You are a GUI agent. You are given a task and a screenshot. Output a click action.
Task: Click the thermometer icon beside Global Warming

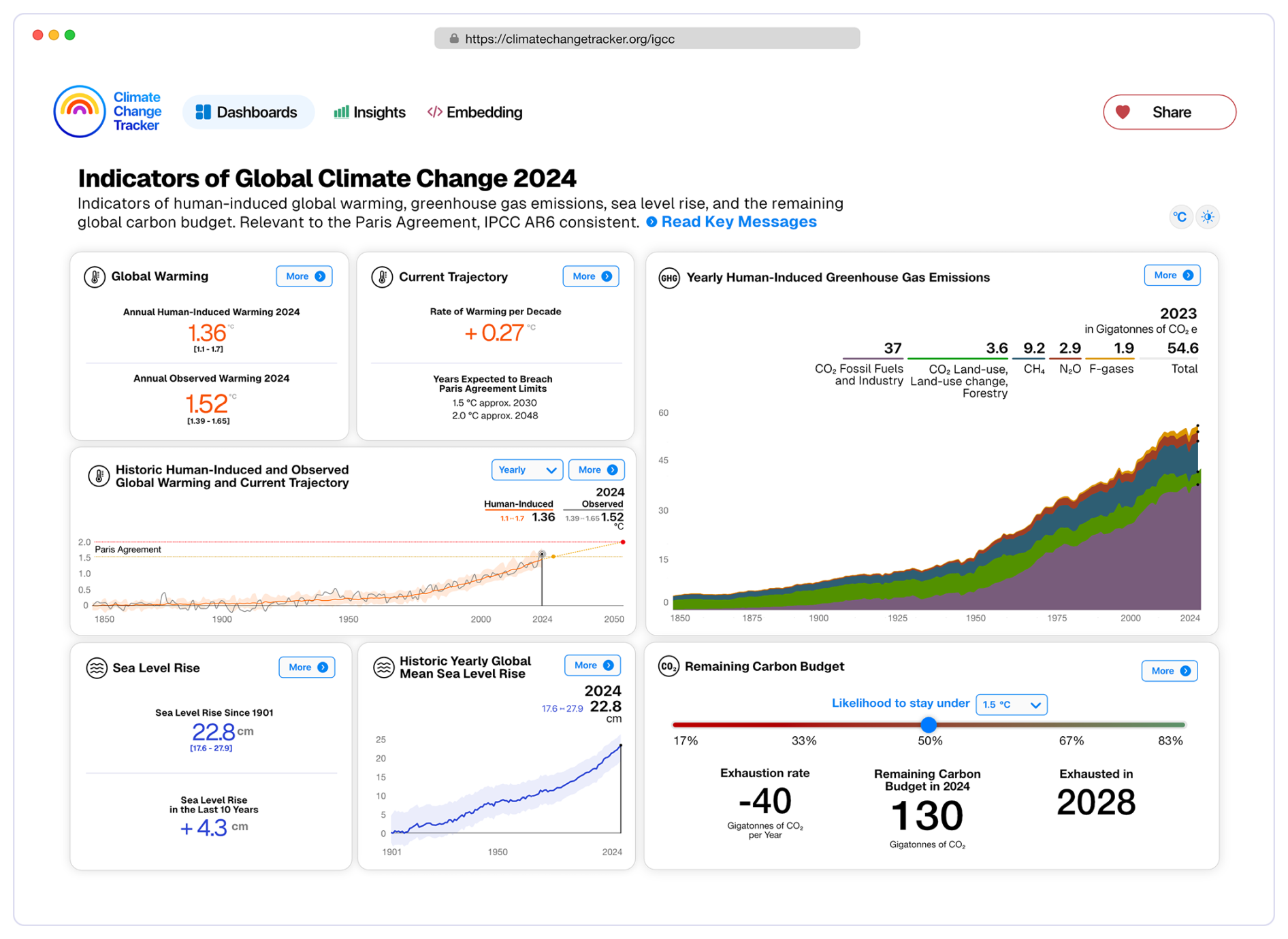[x=95, y=277]
